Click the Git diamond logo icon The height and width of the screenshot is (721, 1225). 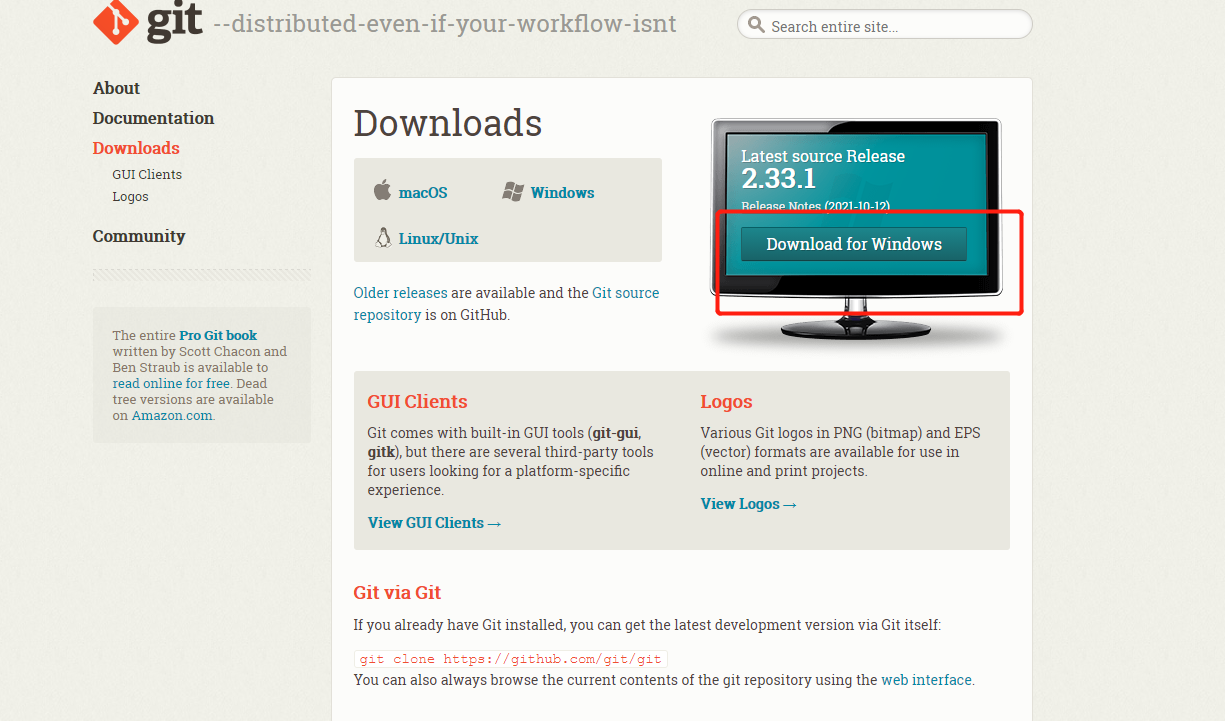[116, 22]
